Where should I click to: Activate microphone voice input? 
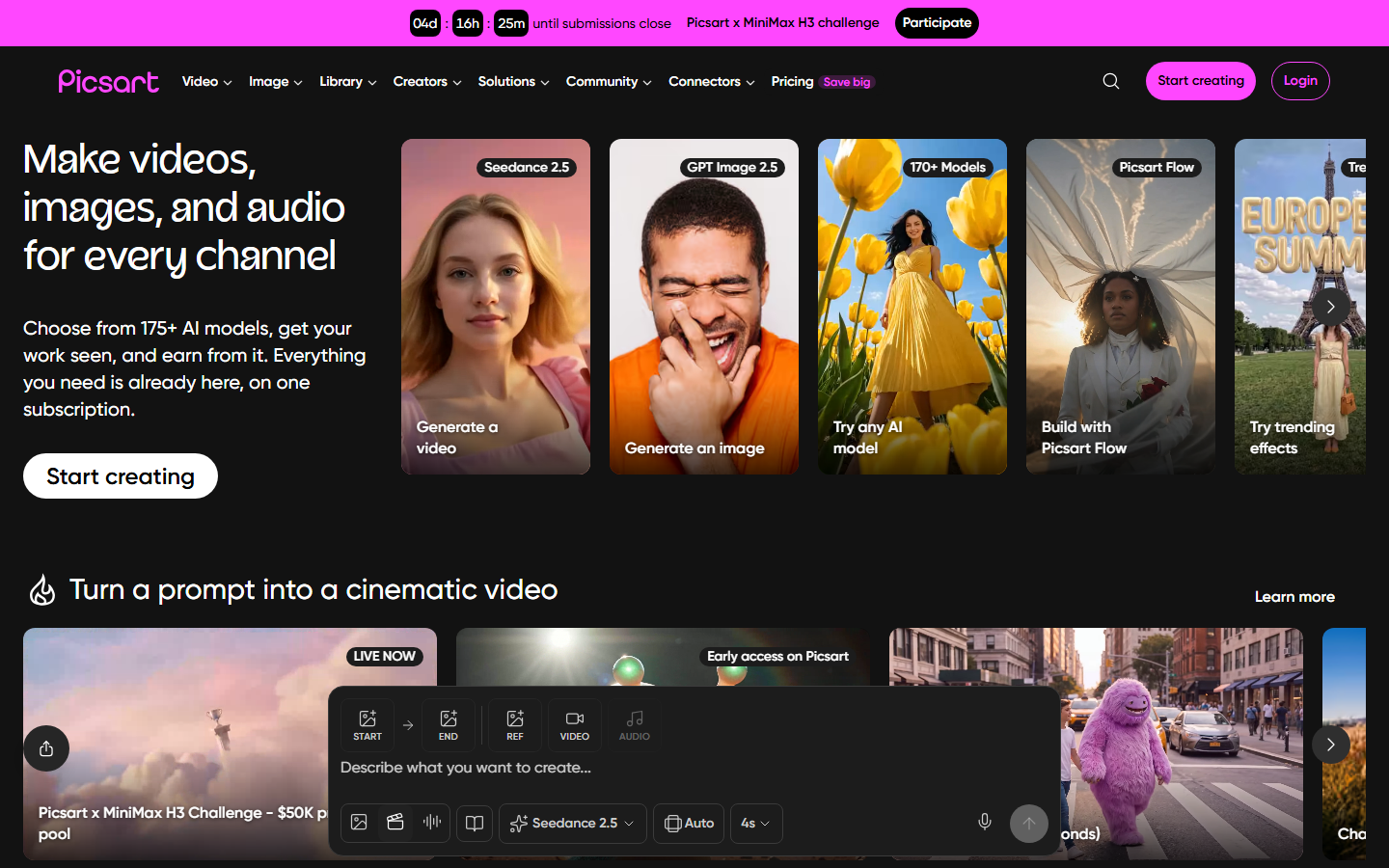point(985,822)
